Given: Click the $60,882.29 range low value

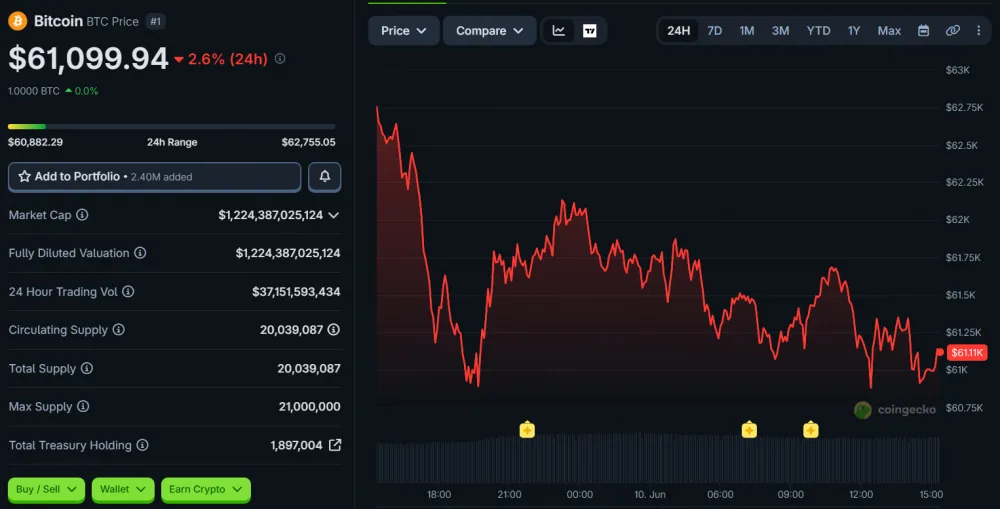Looking at the screenshot, I should coord(35,142).
